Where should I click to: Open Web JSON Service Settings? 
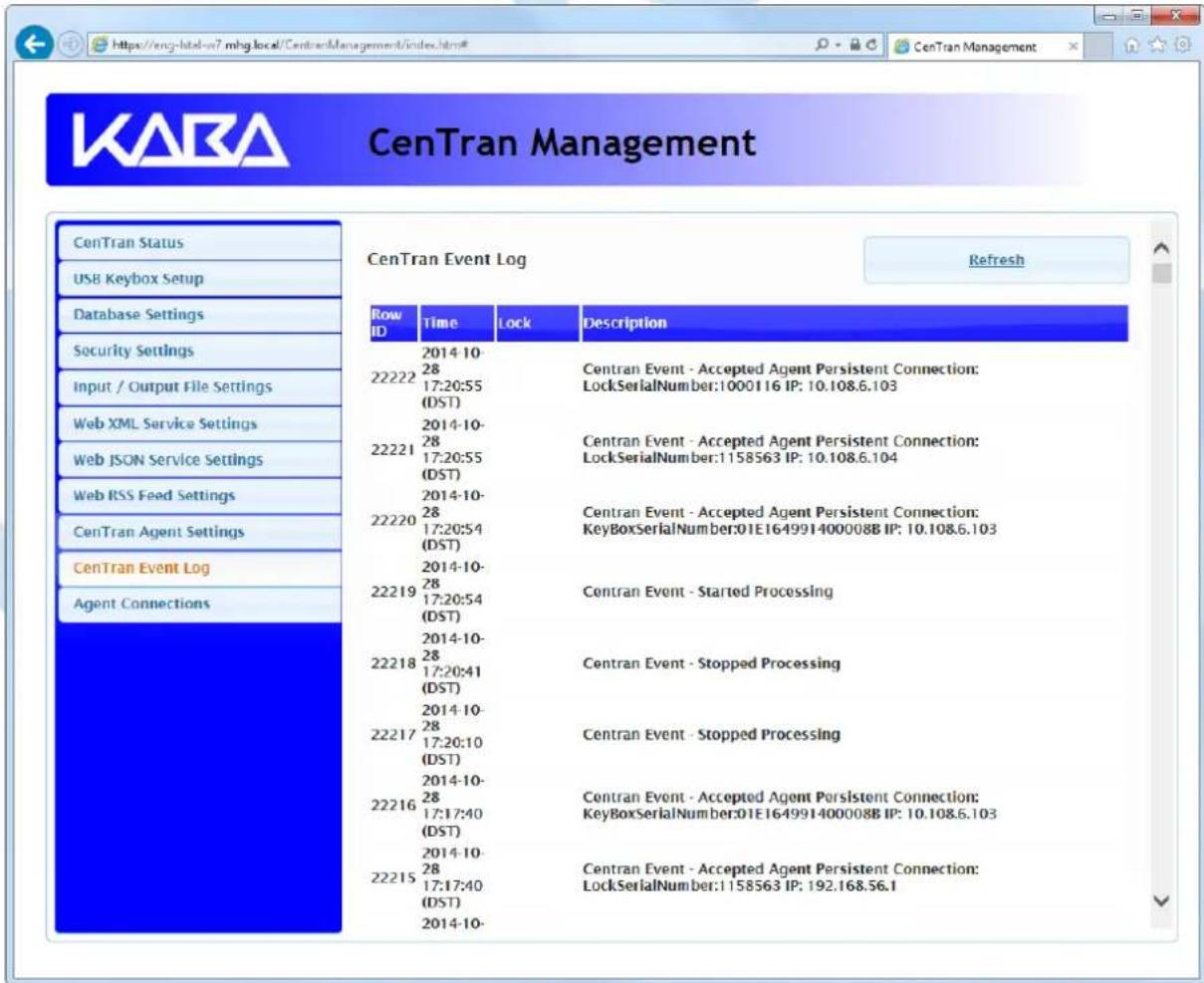coord(199,460)
